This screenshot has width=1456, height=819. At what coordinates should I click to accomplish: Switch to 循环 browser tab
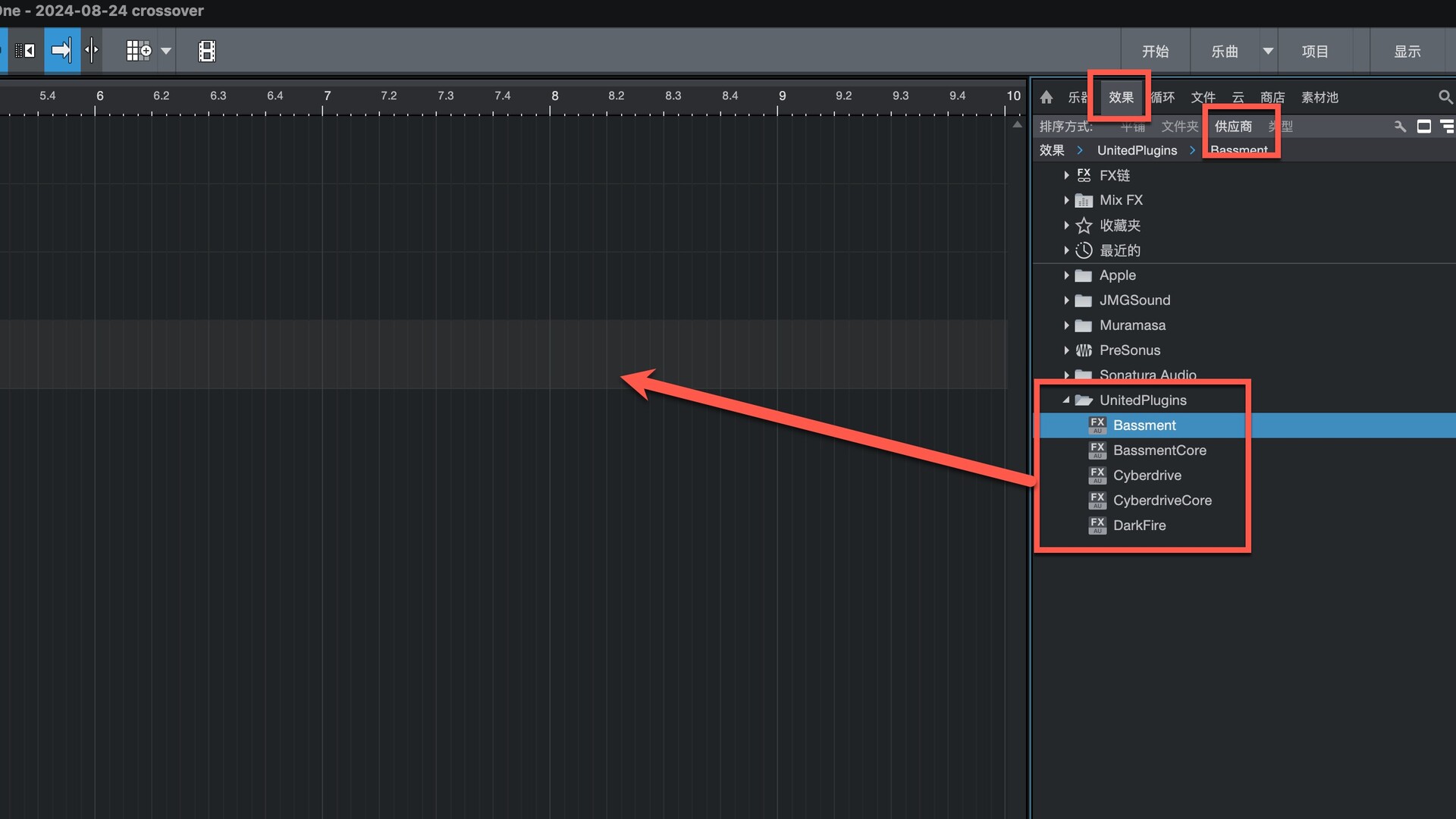click(x=1163, y=97)
